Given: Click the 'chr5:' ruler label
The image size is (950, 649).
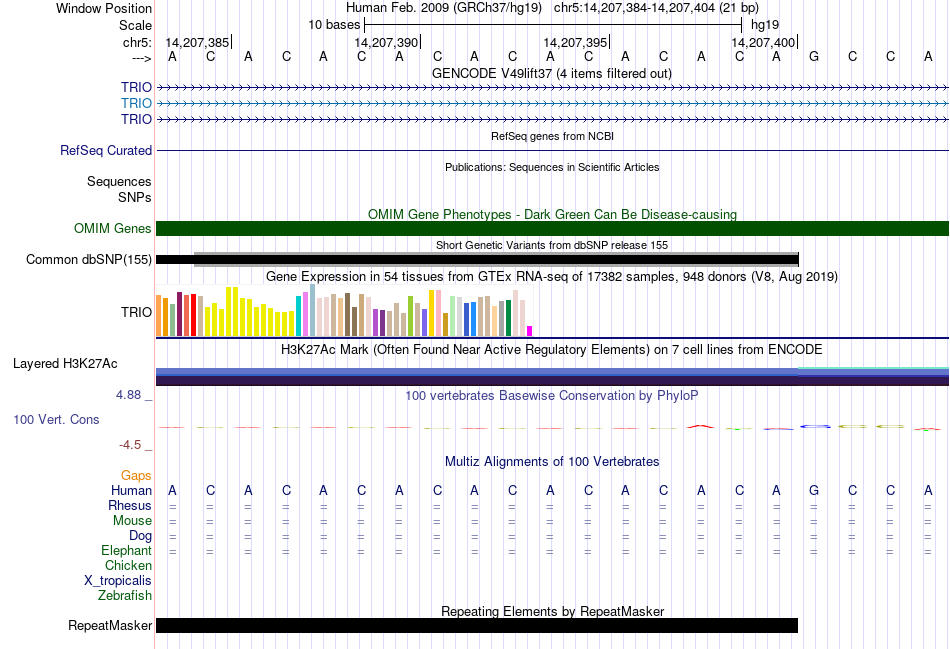Looking at the screenshot, I should click(x=137, y=42).
